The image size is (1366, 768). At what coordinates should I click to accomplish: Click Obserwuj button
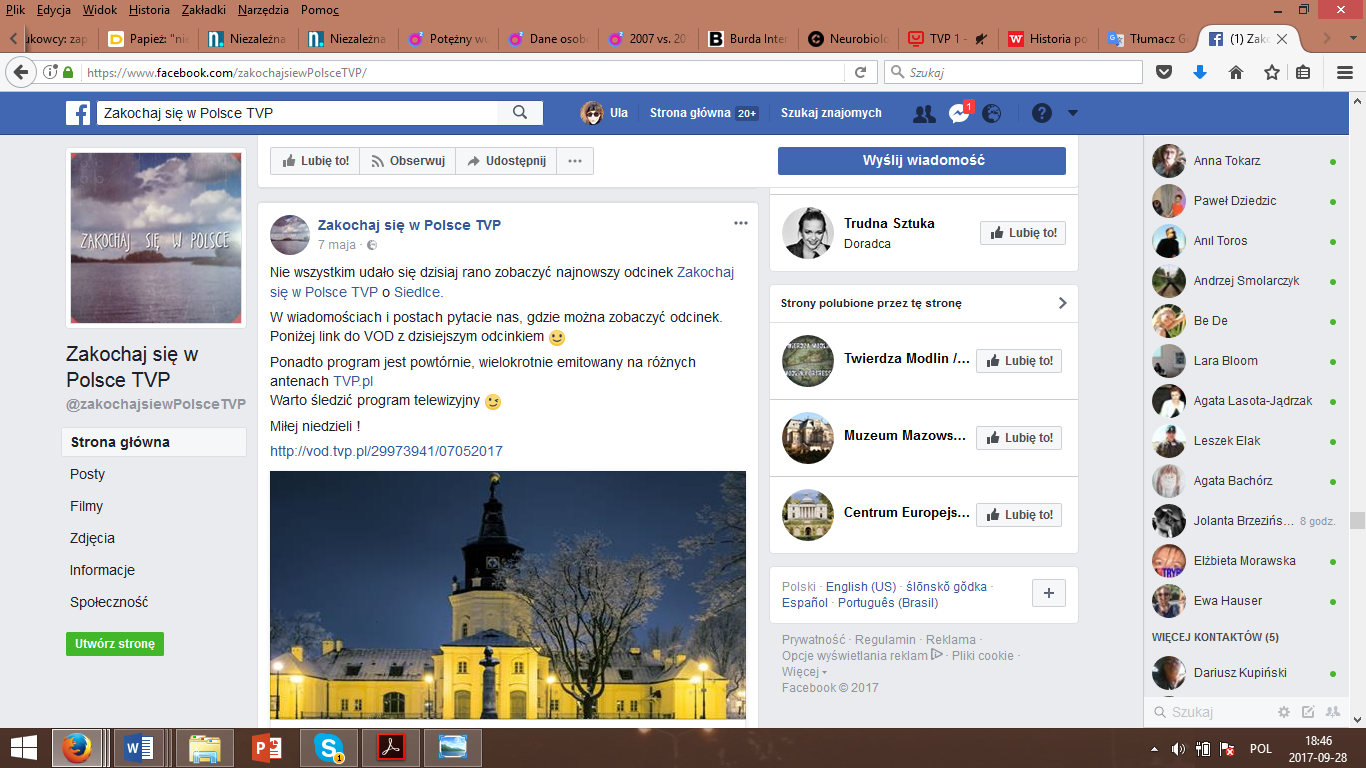(407, 161)
